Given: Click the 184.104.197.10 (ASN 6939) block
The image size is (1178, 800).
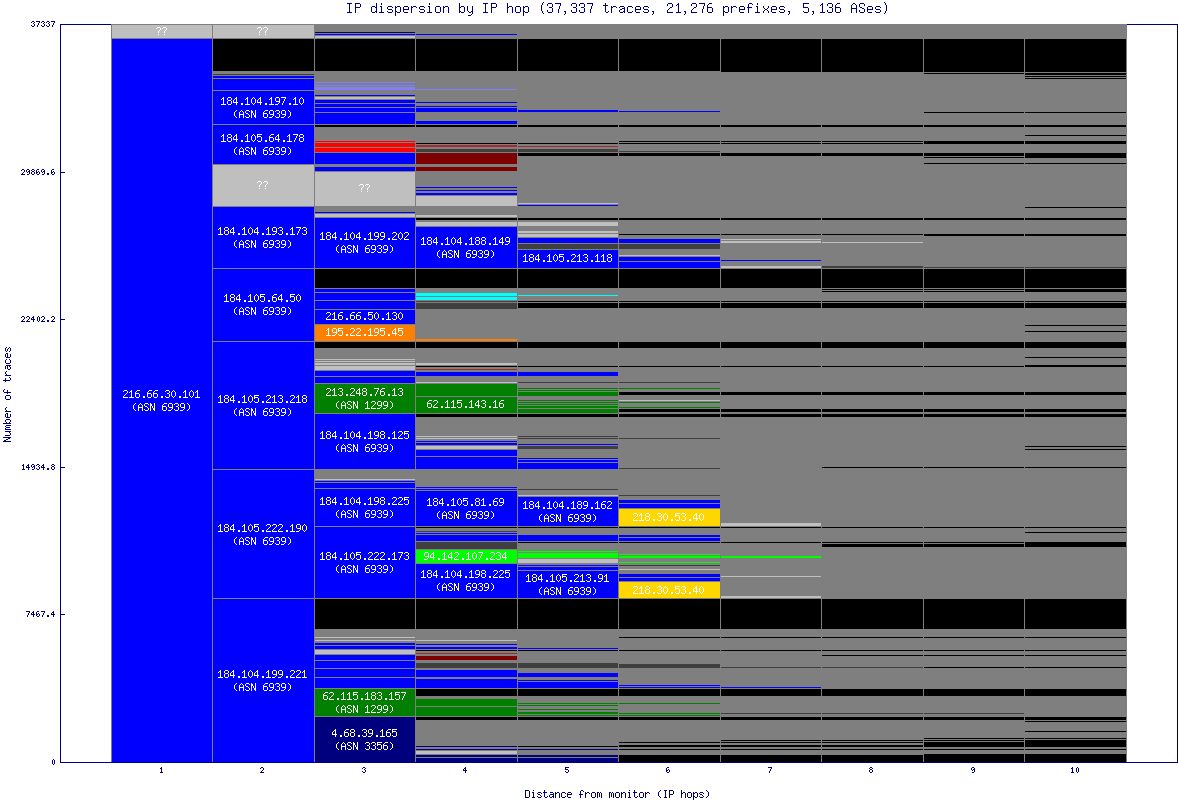Looking at the screenshot, I should coord(263,104).
